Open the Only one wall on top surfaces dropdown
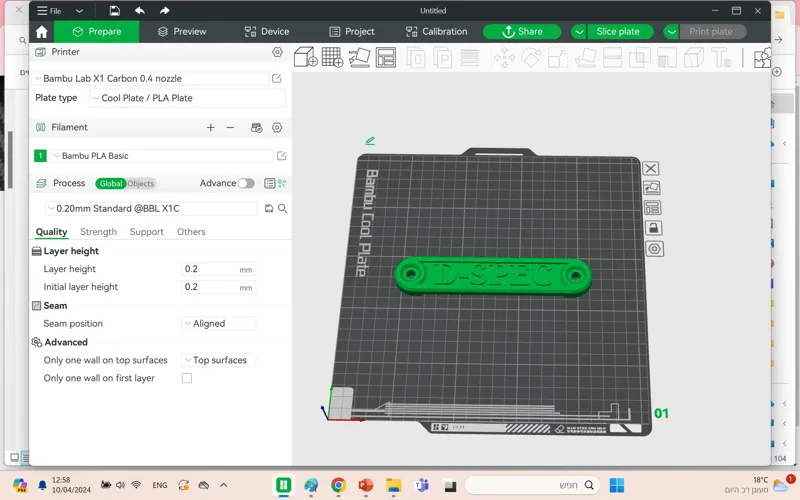 pos(218,360)
